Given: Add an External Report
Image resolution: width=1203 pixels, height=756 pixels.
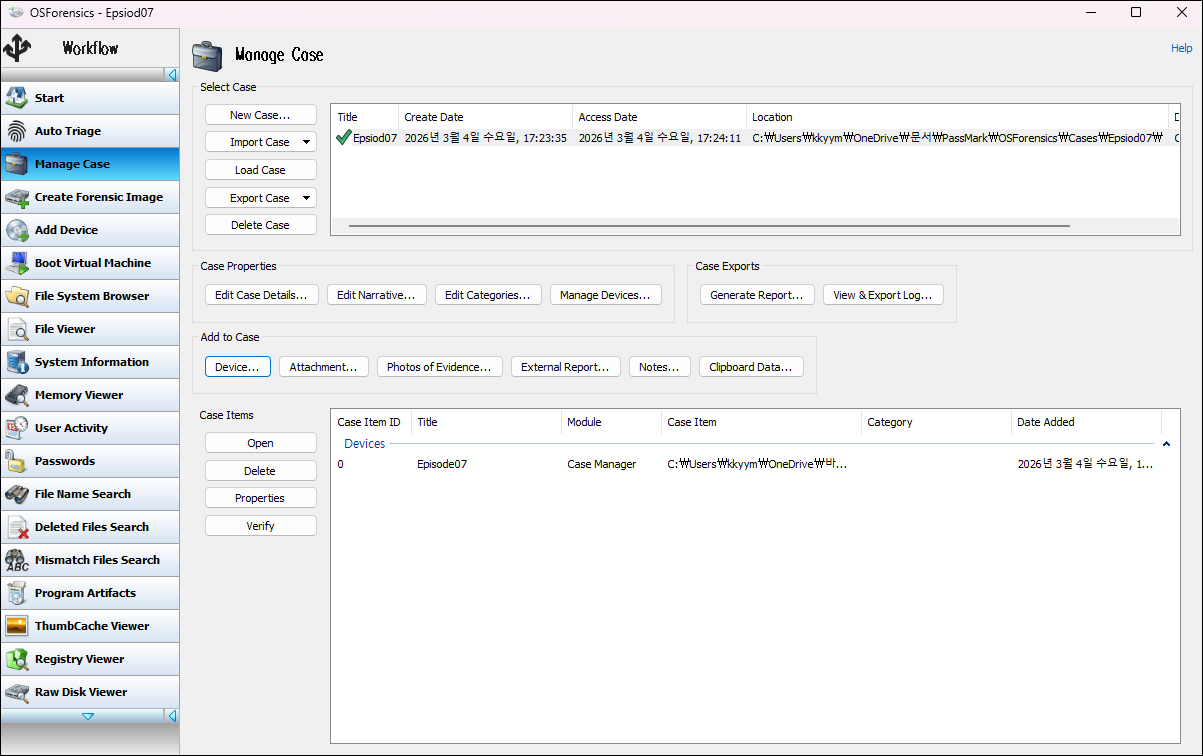Looking at the screenshot, I should point(566,367).
